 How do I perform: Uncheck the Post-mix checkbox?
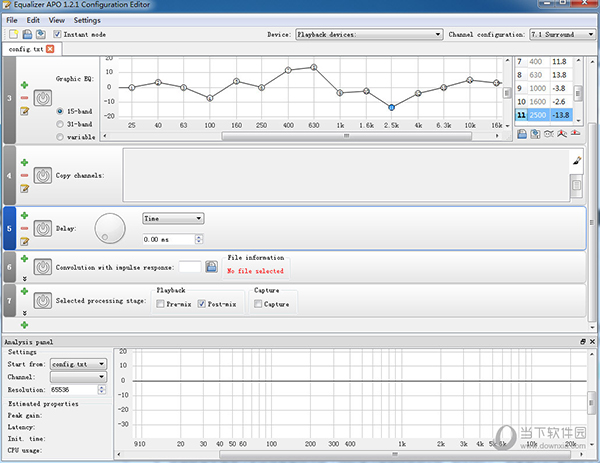(201, 304)
